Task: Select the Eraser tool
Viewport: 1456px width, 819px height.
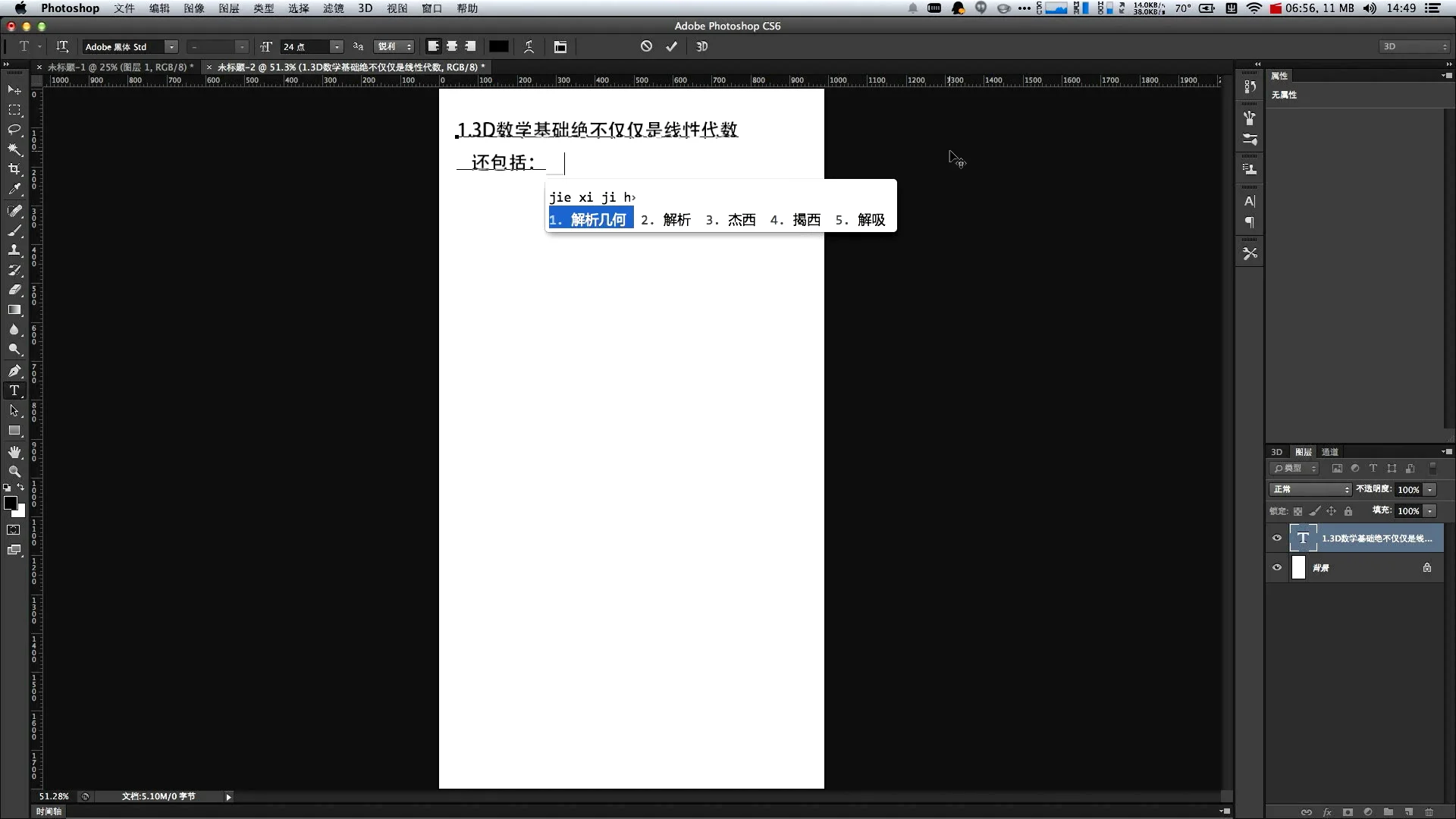Action: tap(14, 290)
